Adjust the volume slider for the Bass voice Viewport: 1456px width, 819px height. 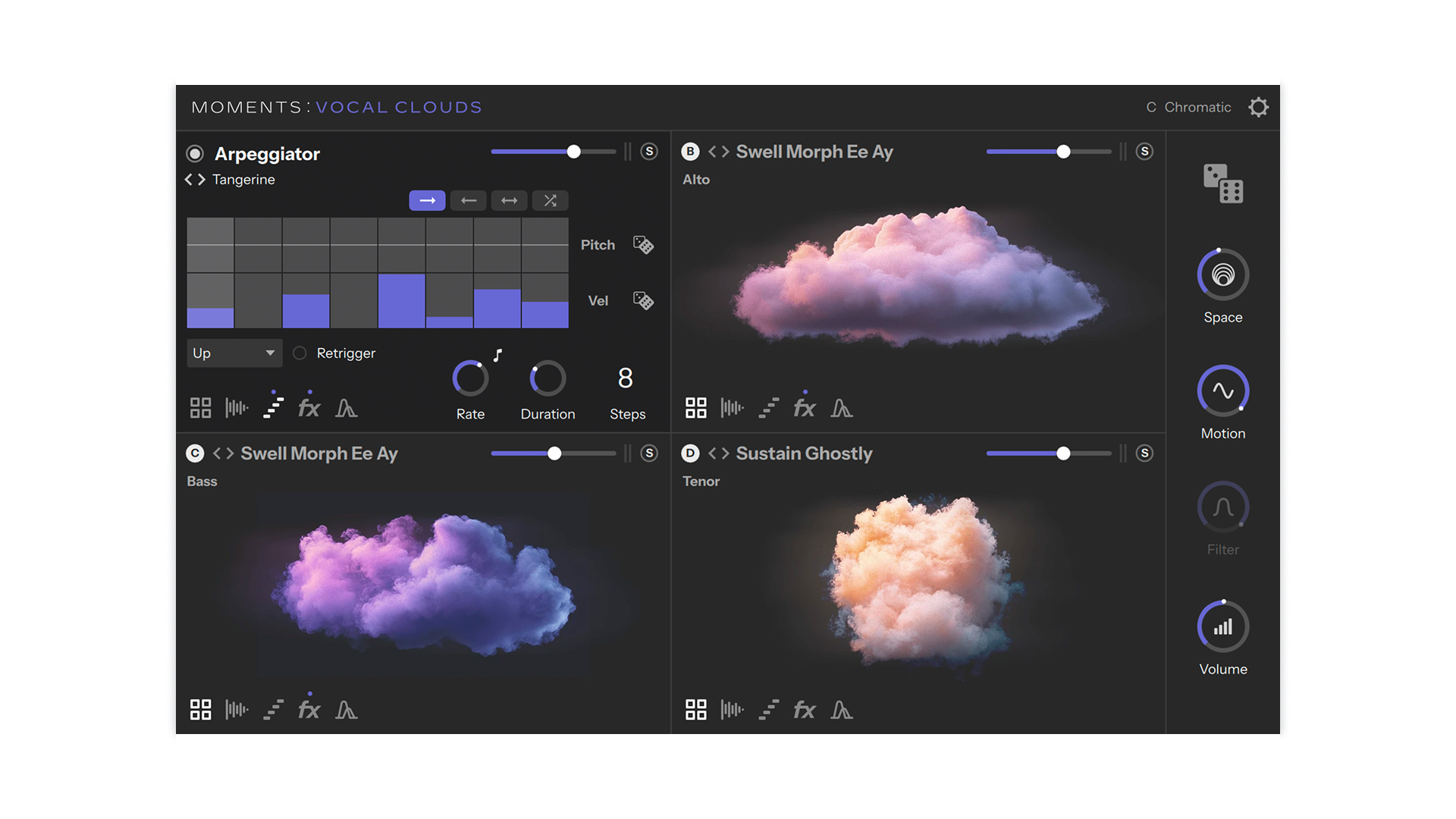[x=556, y=453]
